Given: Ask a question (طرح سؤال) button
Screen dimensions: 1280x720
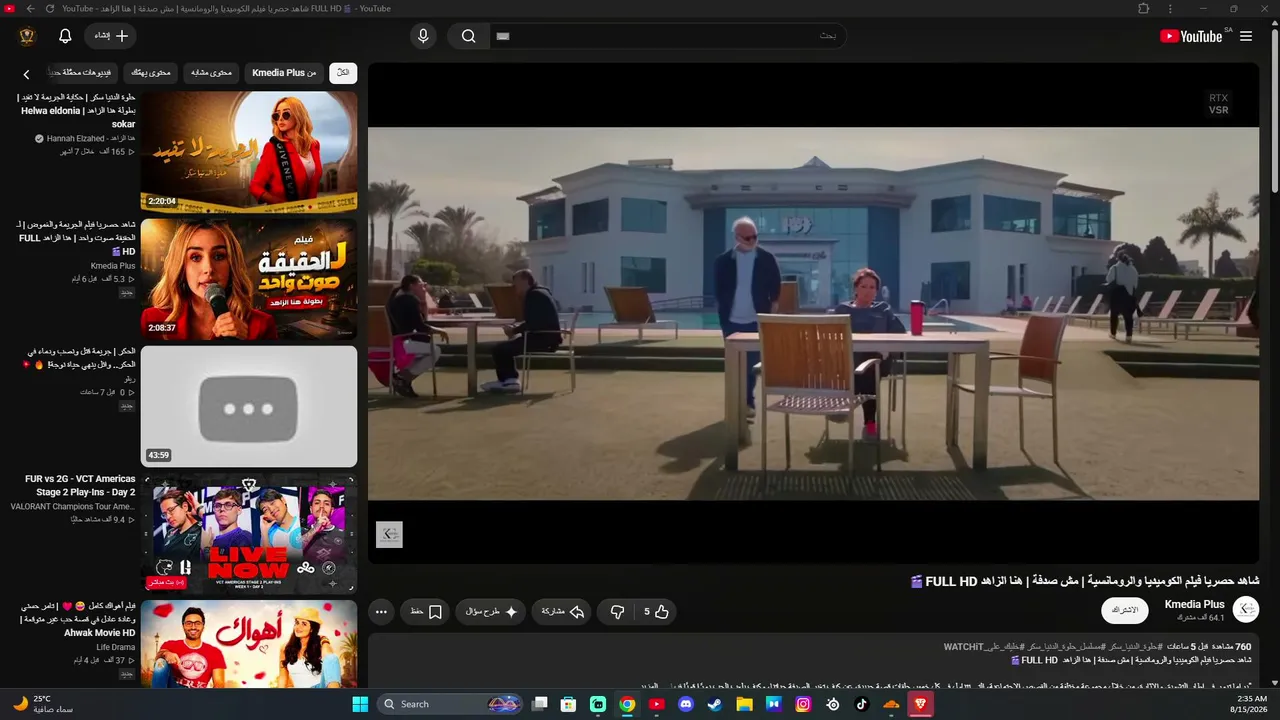Looking at the screenshot, I should click(x=492, y=612).
